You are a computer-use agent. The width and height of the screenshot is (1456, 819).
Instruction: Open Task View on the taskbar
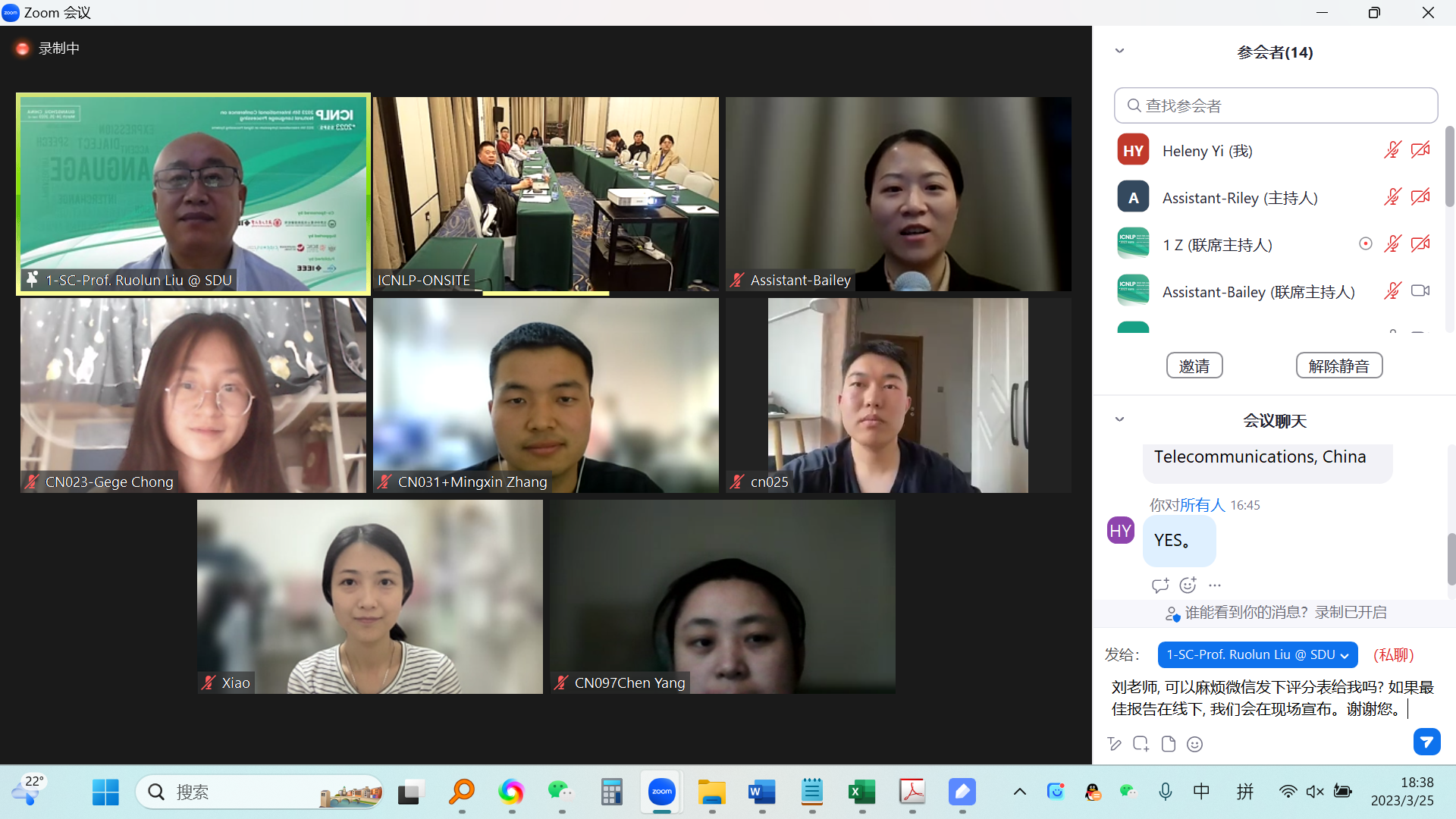411,792
